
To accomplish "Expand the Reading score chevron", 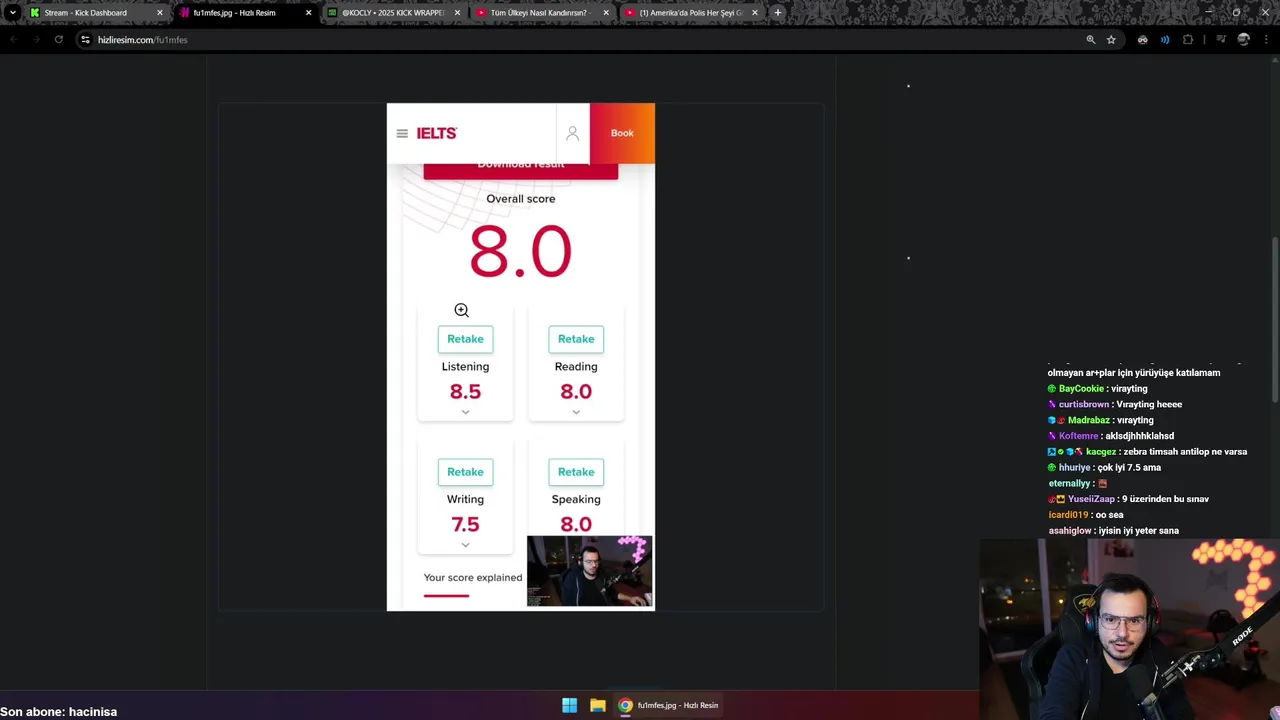I will (576, 412).
